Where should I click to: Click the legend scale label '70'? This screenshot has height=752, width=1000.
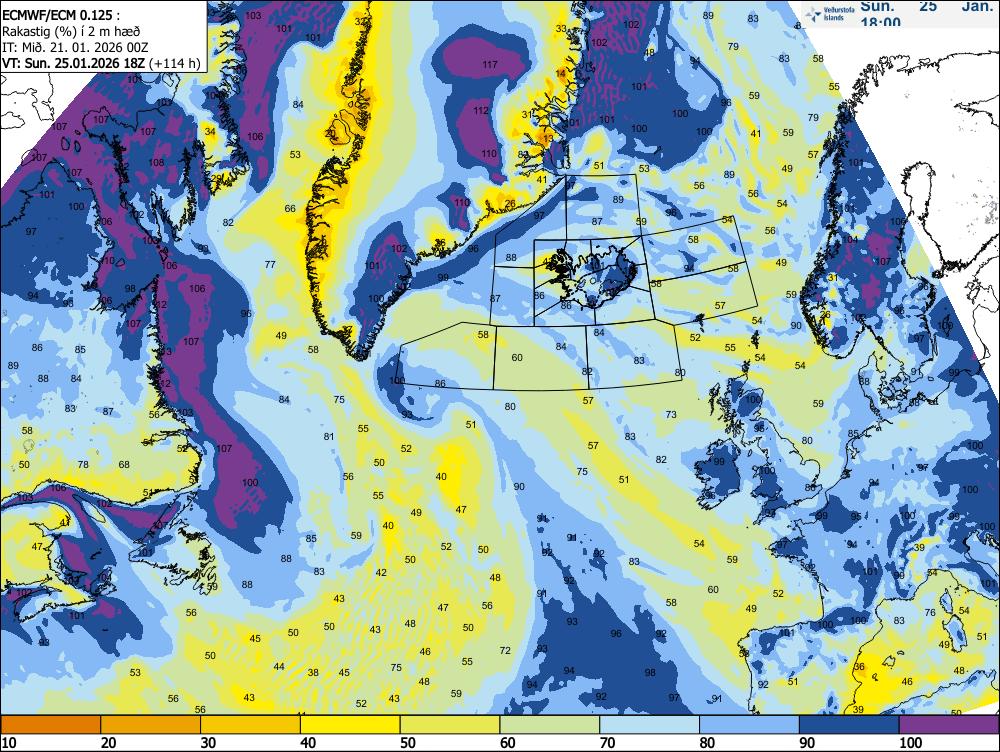pos(607,742)
